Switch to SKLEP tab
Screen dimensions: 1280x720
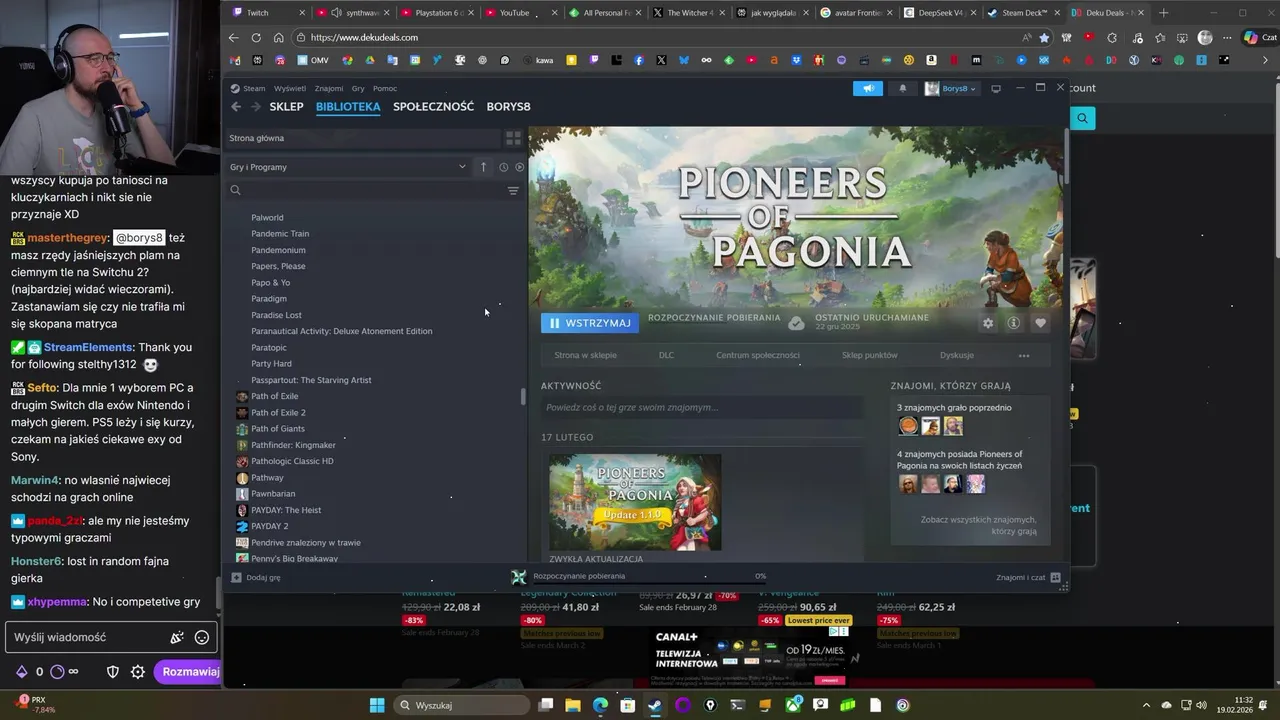287,106
